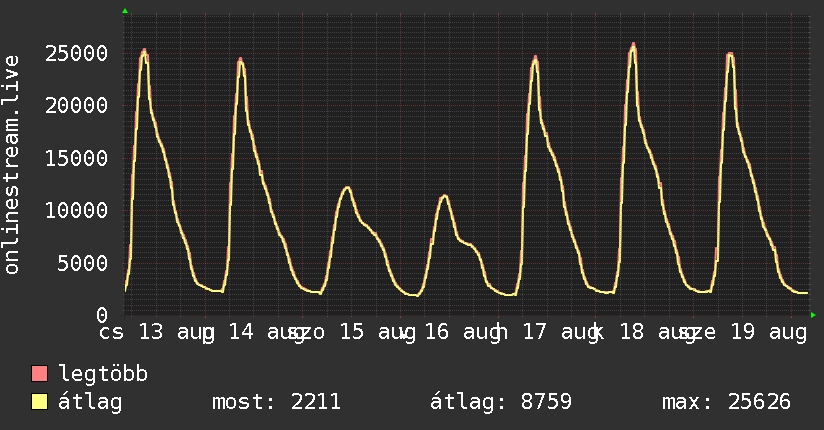The image size is (824, 430).
Task: Click the 'átlag: 8759' statistic
Action: coord(501,402)
